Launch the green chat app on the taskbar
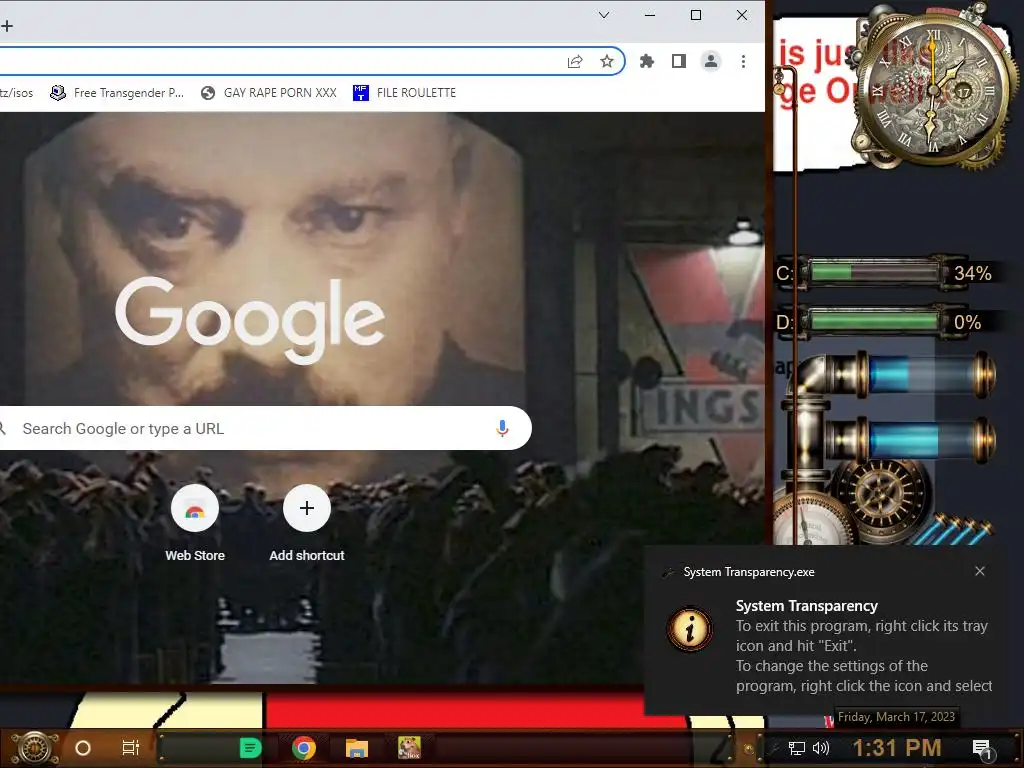The width and height of the screenshot is (1024, 768). [250, 748]
